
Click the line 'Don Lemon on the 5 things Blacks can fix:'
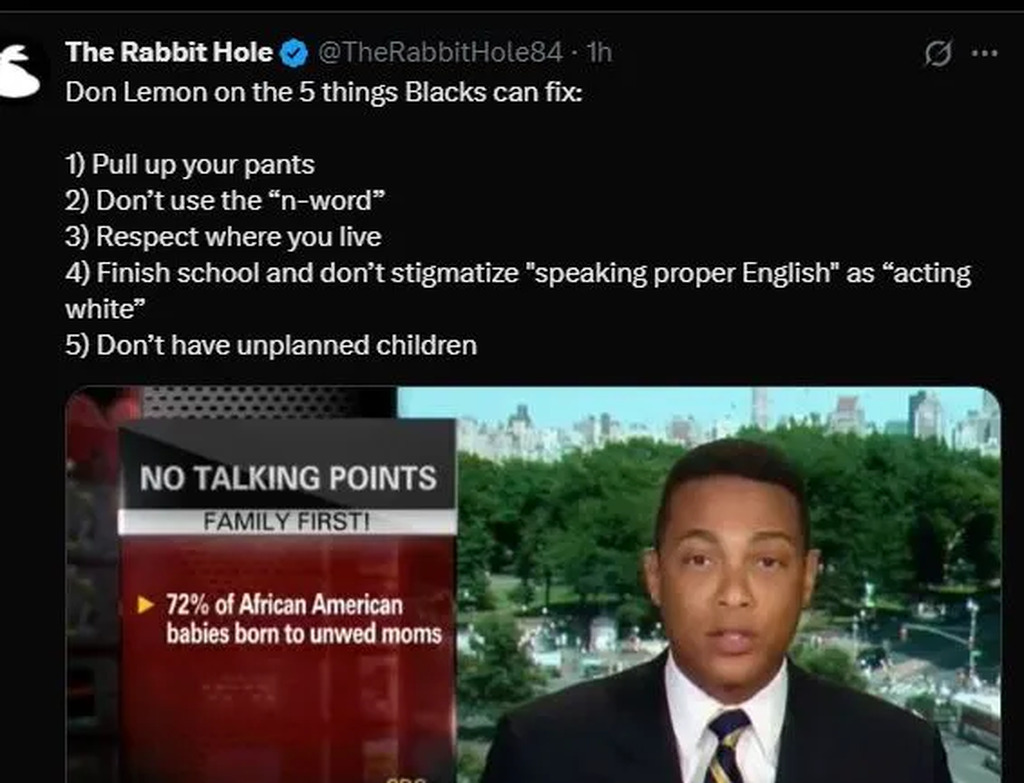[322, 92]
